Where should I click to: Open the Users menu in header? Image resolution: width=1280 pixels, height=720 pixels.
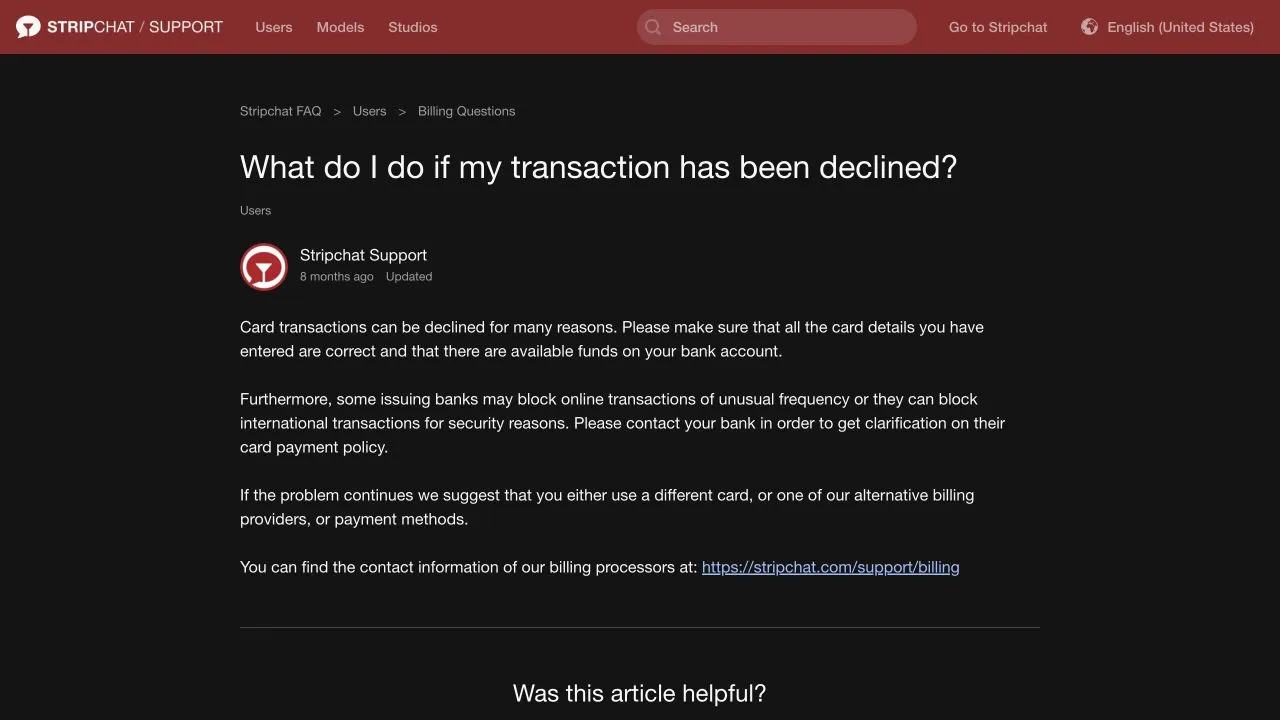coord(274,27)
